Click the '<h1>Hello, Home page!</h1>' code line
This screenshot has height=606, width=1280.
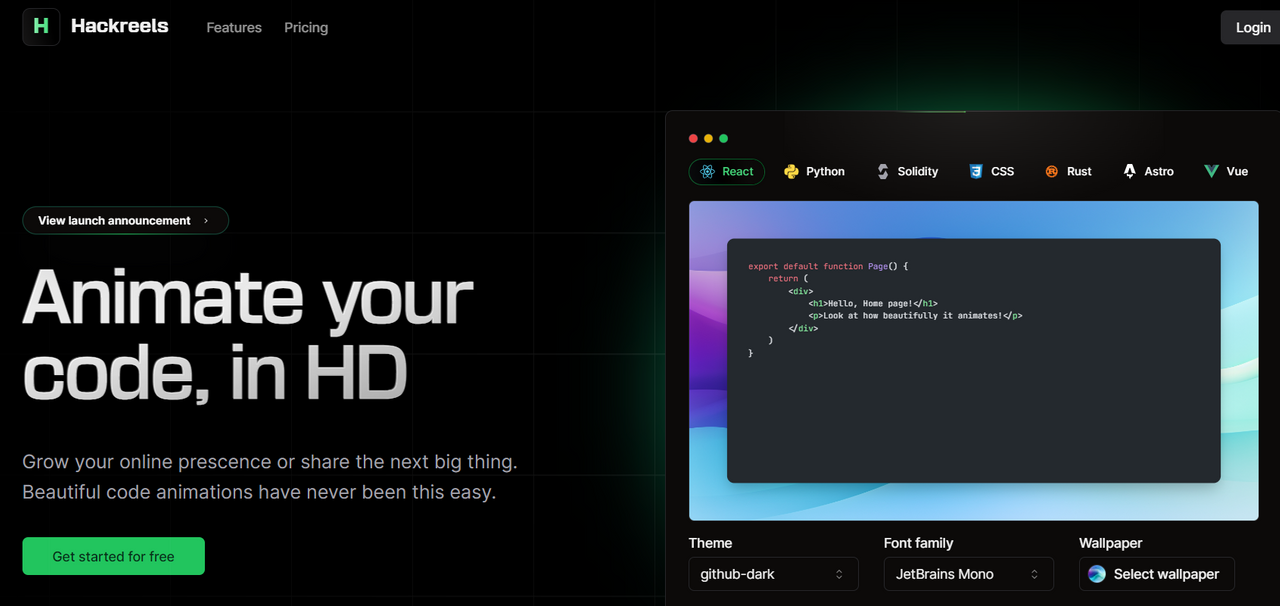click(x=873, y=303)
